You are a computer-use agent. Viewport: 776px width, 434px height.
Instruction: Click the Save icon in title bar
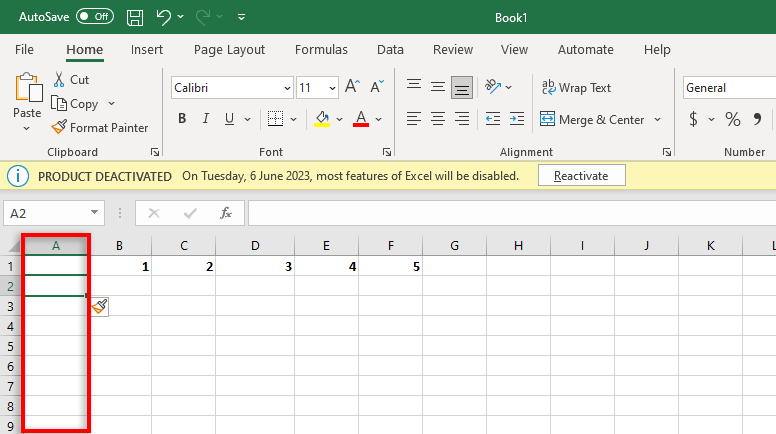coord(135,17)
